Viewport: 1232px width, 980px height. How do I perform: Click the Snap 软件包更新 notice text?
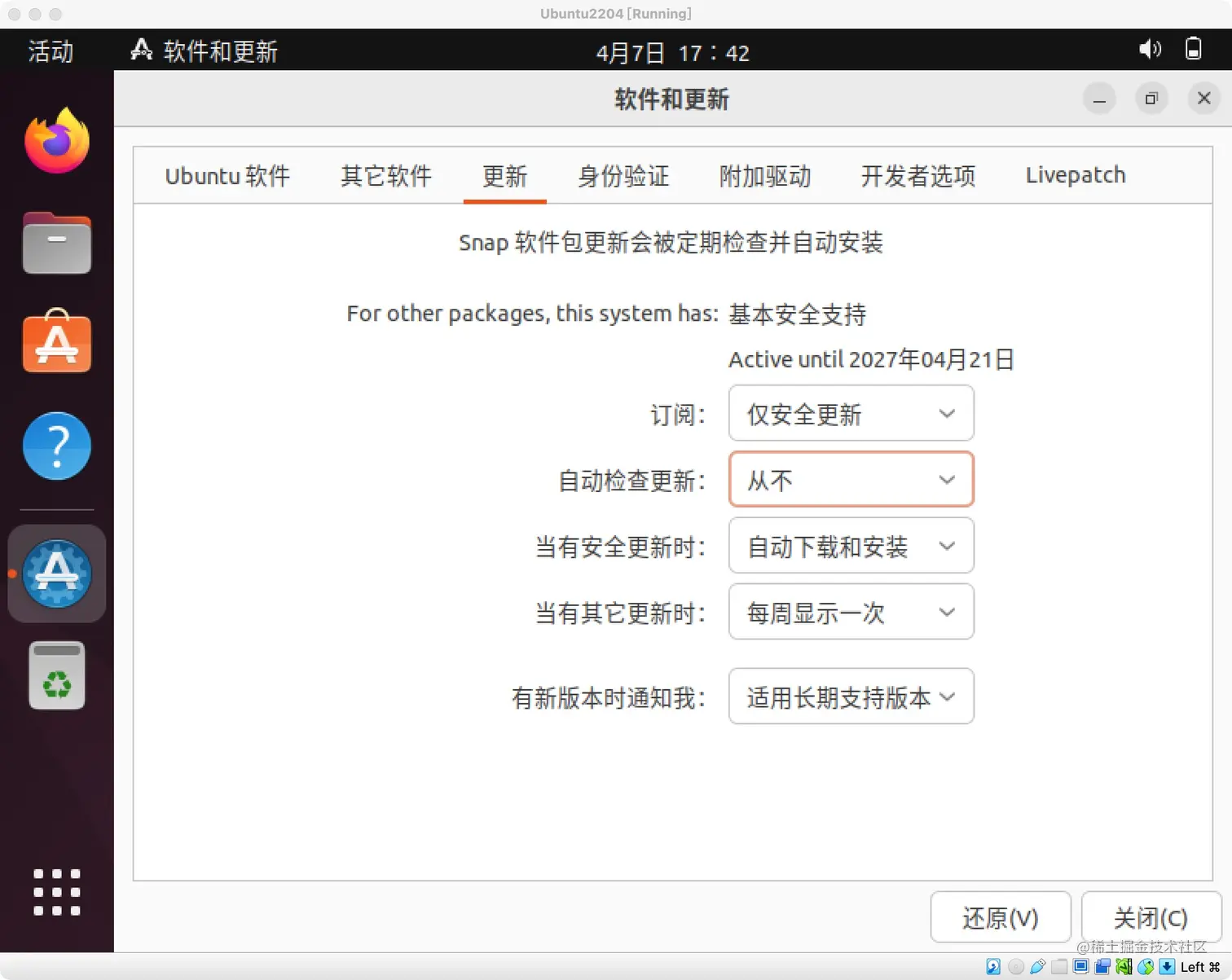click(671, 242)
